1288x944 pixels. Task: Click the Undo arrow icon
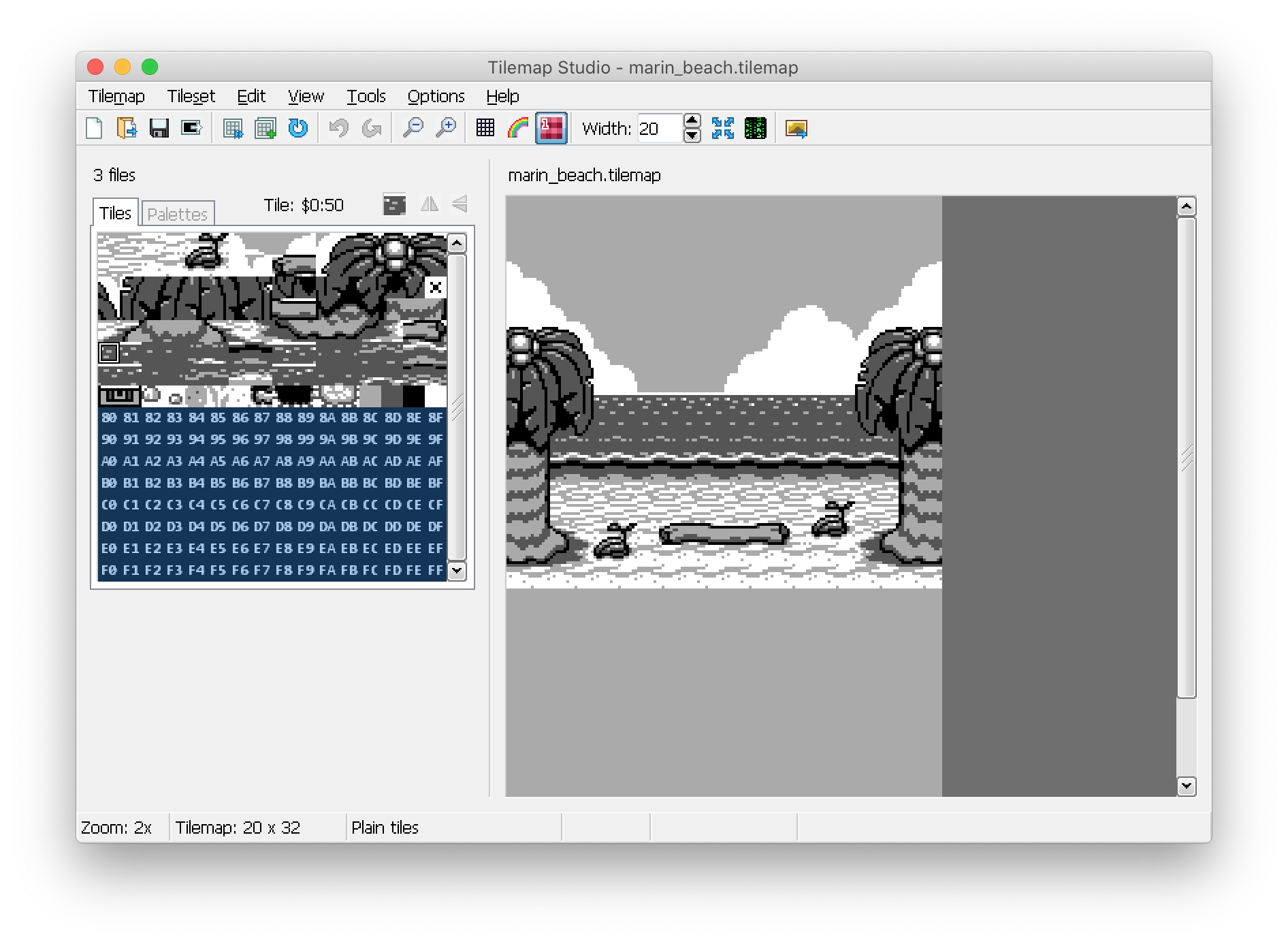(339, 128)
